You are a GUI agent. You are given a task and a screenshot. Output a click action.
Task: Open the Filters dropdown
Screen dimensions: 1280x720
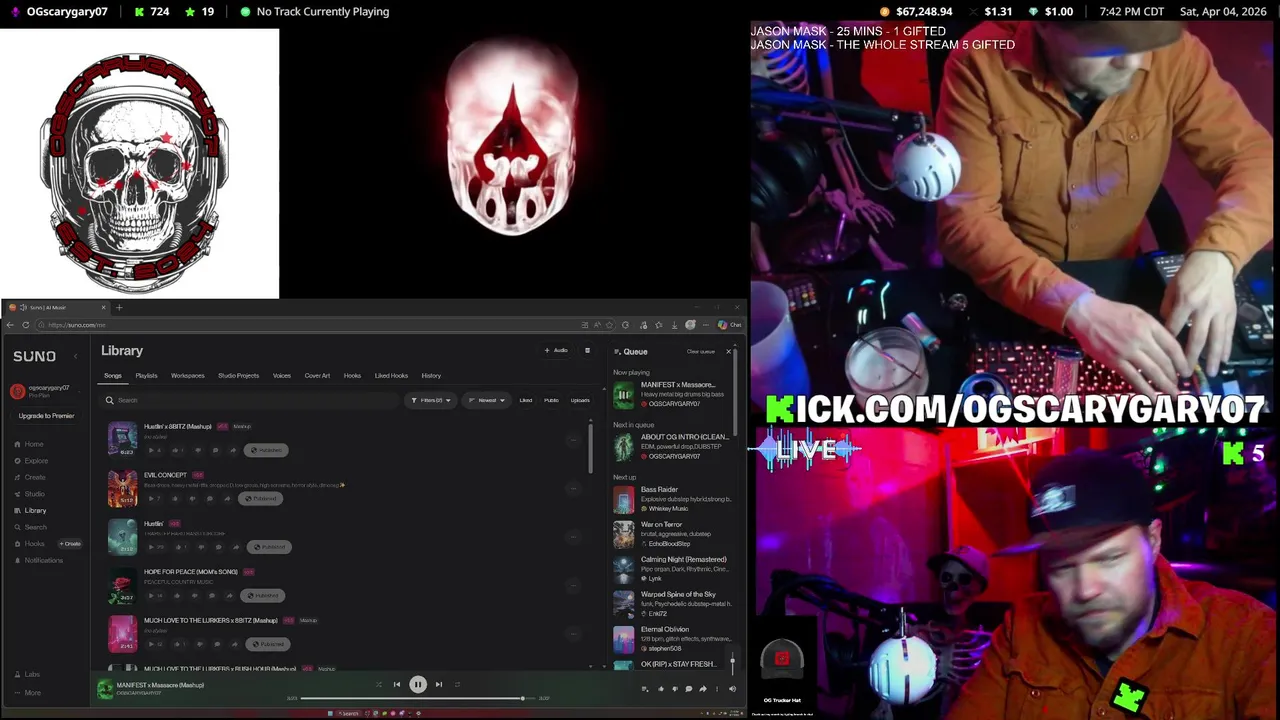(431, 400)
